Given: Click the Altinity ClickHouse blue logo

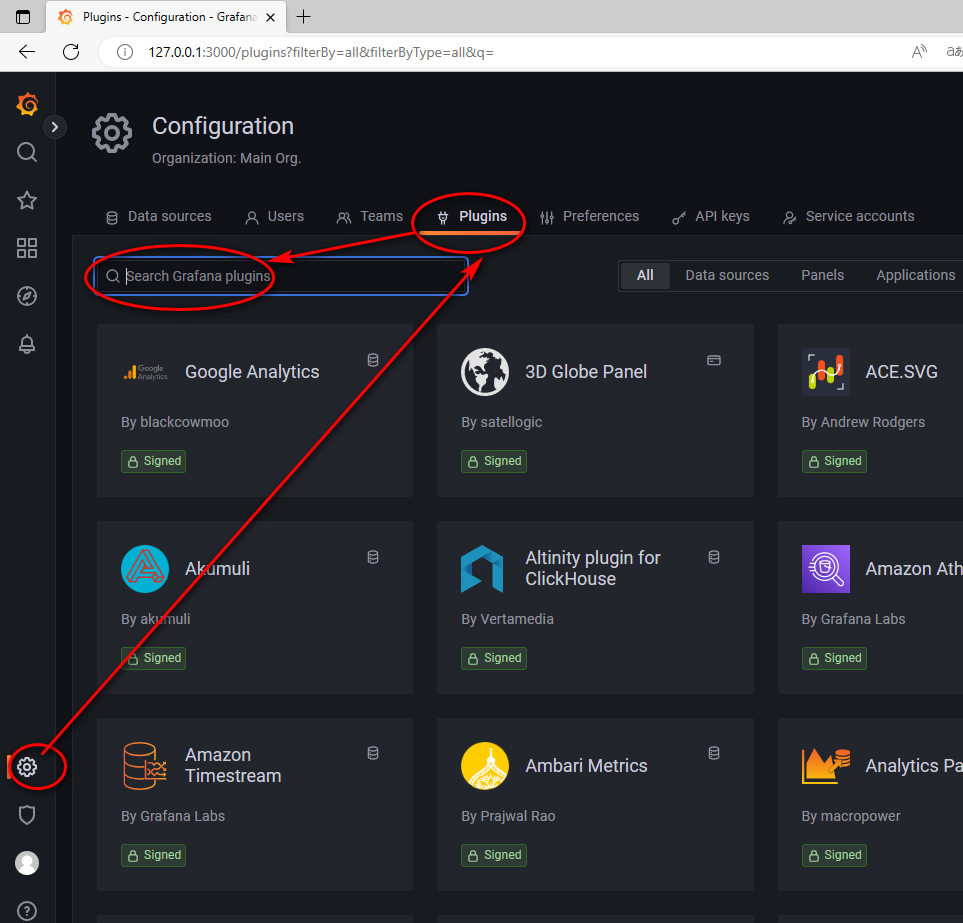Looking at the screenshot, I should (482, 569).
